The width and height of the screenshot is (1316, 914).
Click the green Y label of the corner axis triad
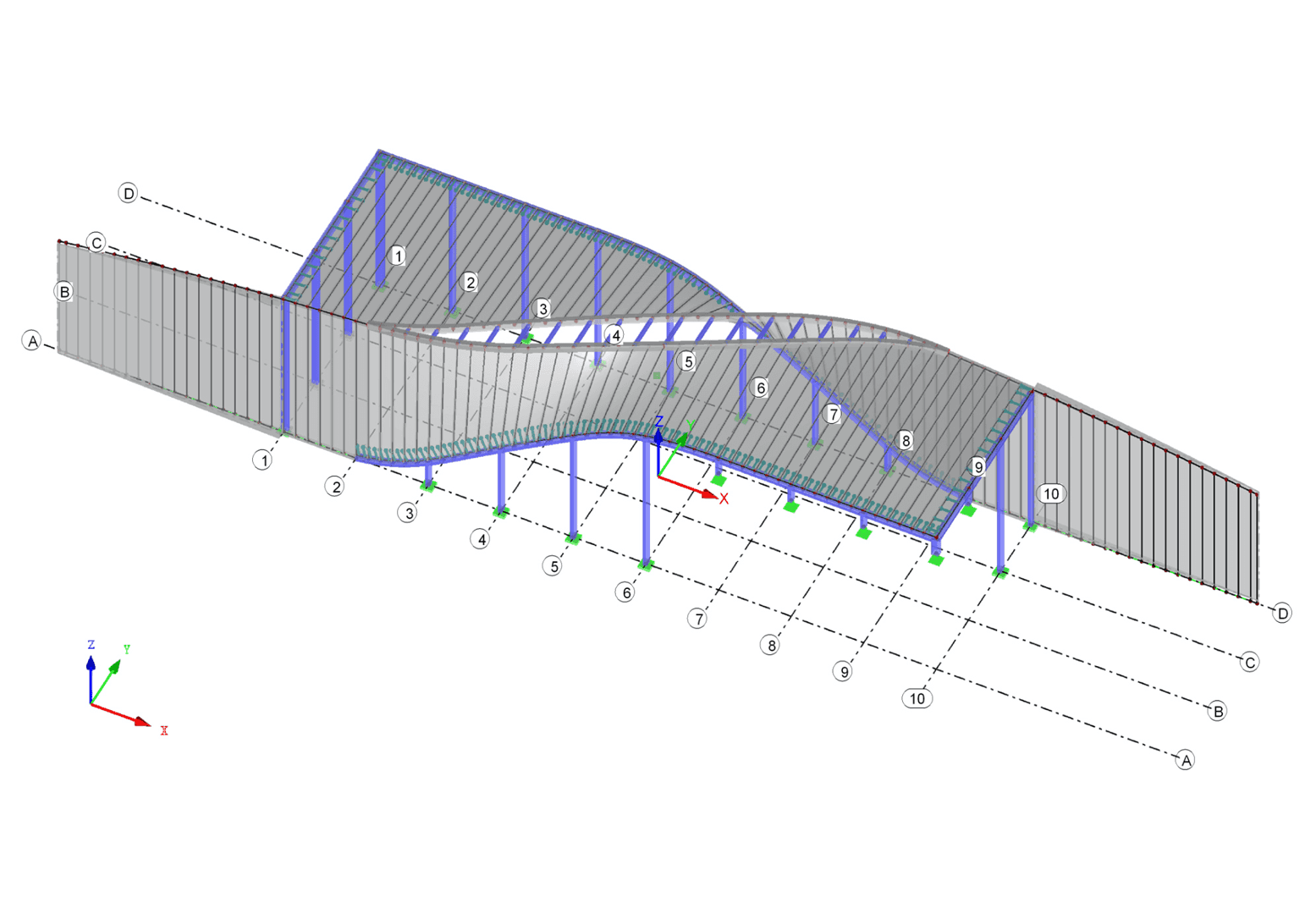coord(126,649)
